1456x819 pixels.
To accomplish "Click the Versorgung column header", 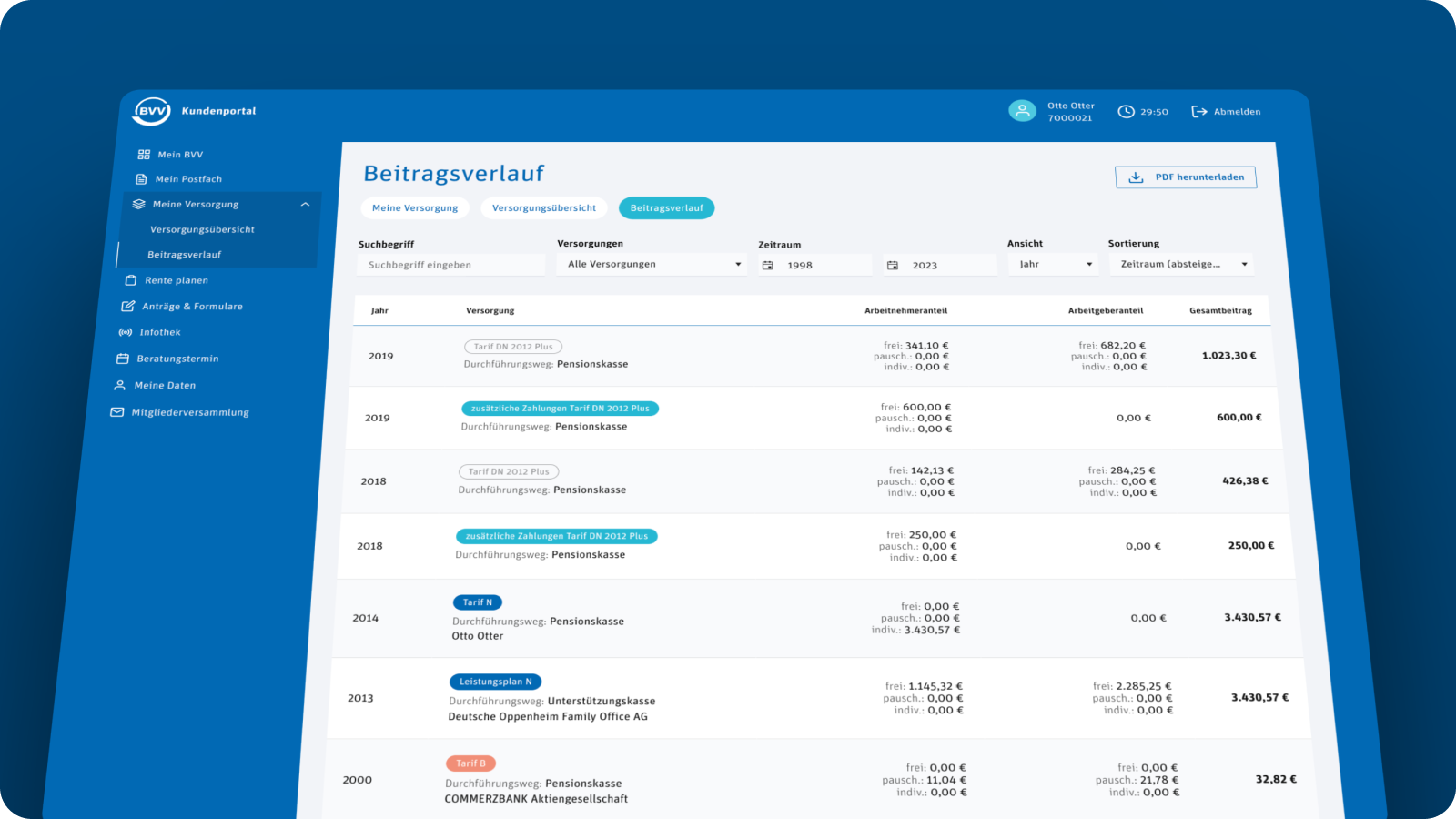I will (490, 311).
